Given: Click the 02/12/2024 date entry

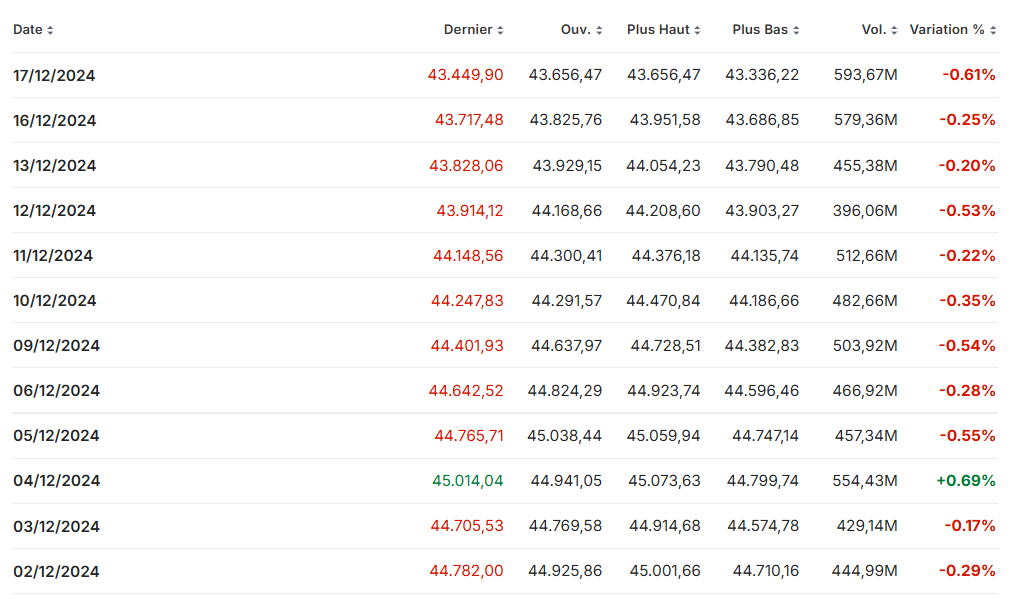Looking at the screenshot, I should 56,571.
